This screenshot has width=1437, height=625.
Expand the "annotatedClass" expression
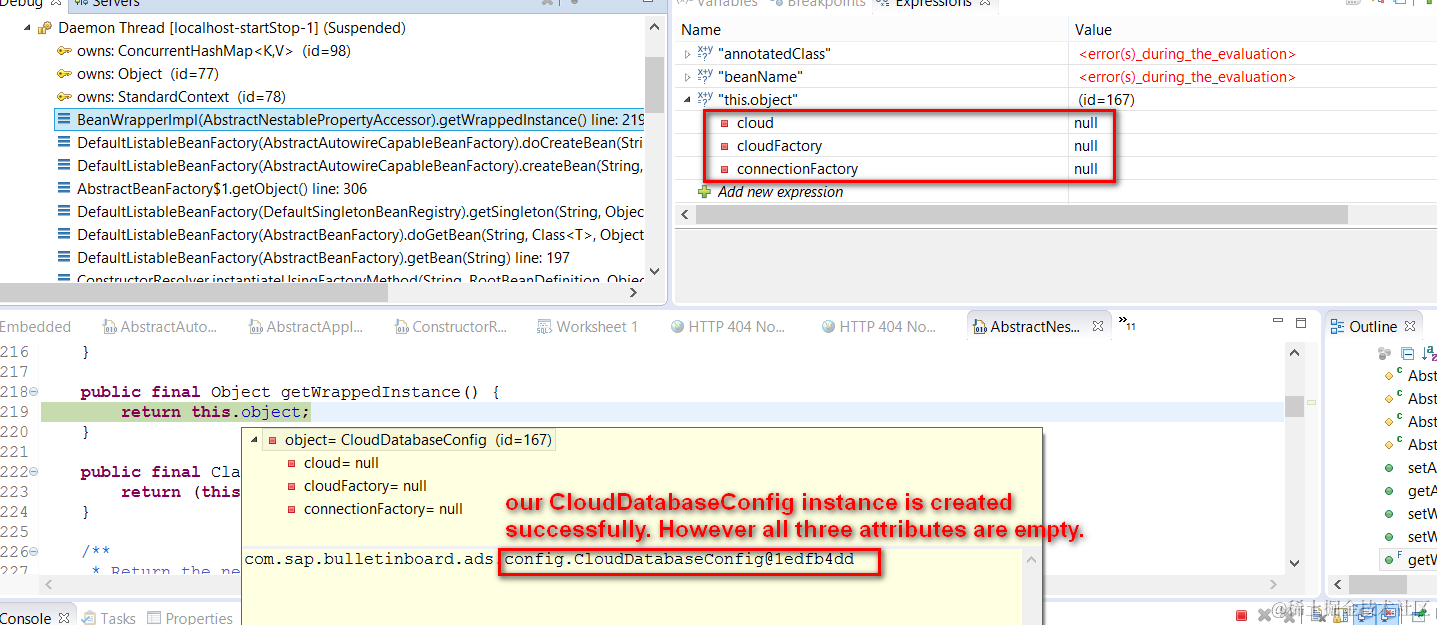687,54
